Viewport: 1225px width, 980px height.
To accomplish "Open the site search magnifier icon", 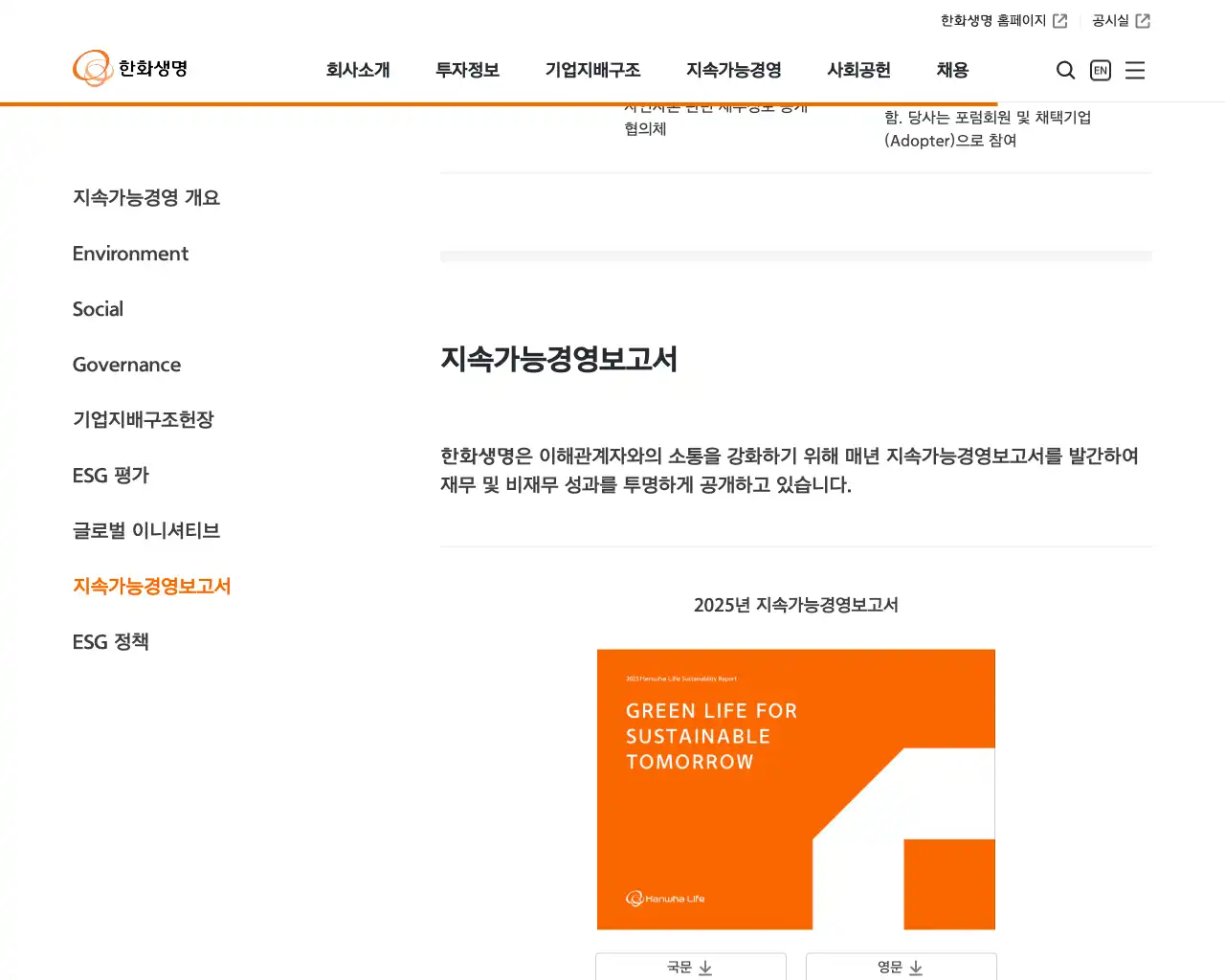I will pyautogui.click(x=1065, y=70).
